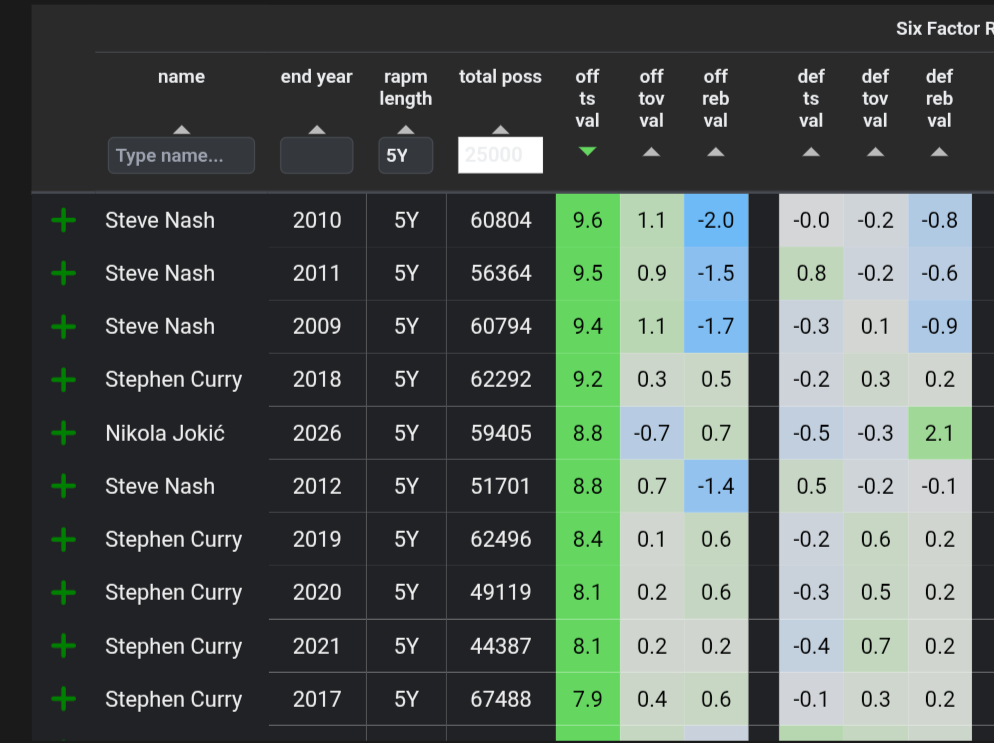Sort by off tov val arrow

652,152
